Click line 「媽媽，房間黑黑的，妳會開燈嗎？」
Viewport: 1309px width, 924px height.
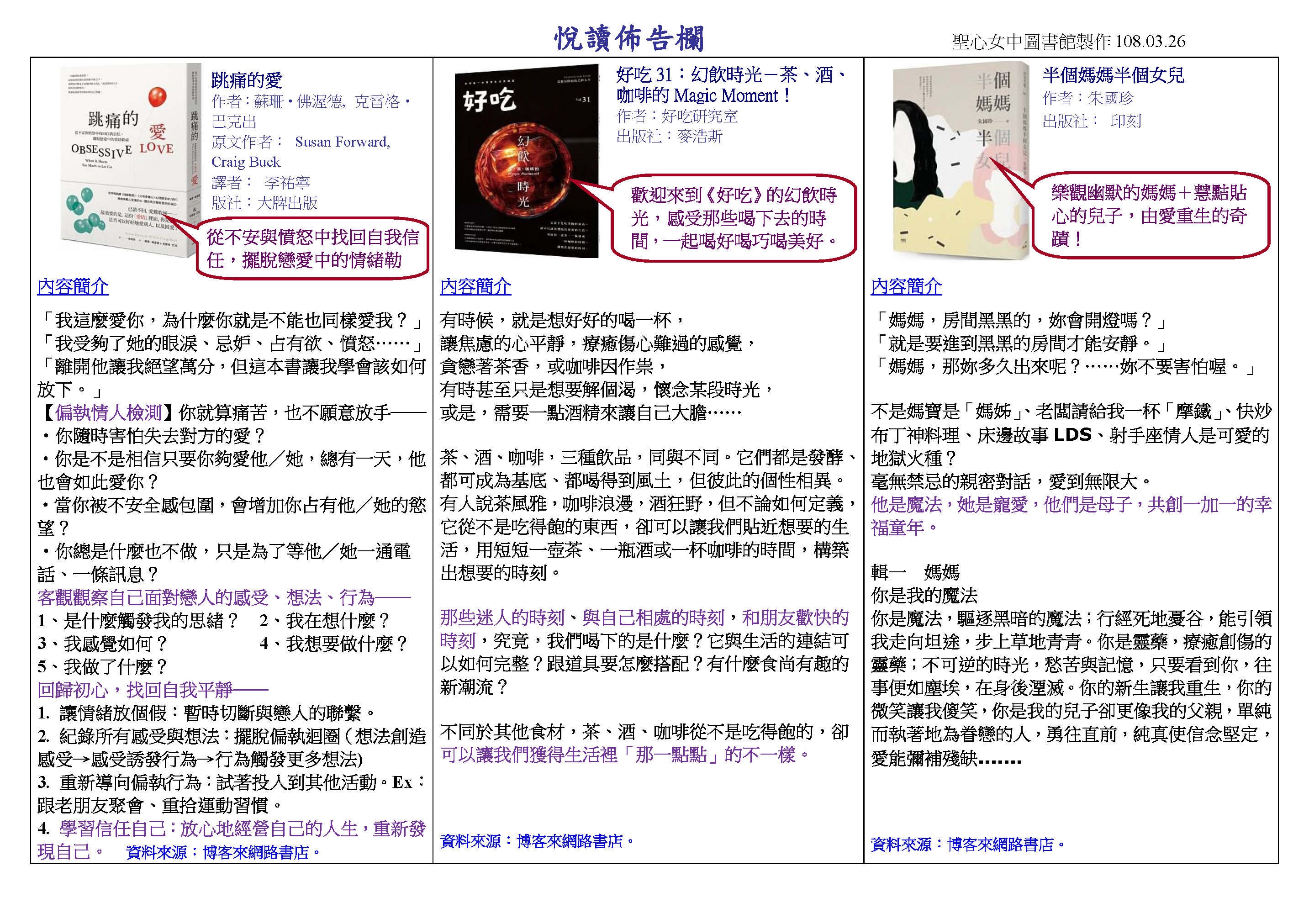click(1019, 320)
